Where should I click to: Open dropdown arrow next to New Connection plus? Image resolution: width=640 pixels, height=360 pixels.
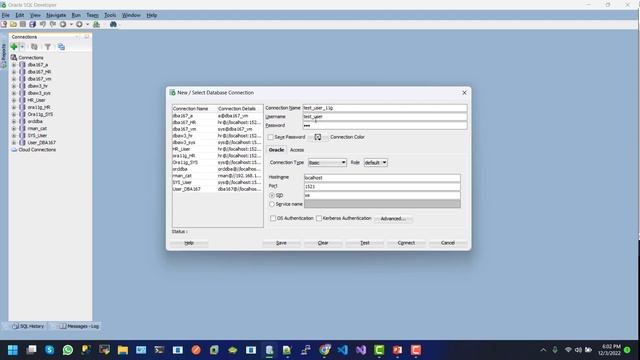click(22, 47)
